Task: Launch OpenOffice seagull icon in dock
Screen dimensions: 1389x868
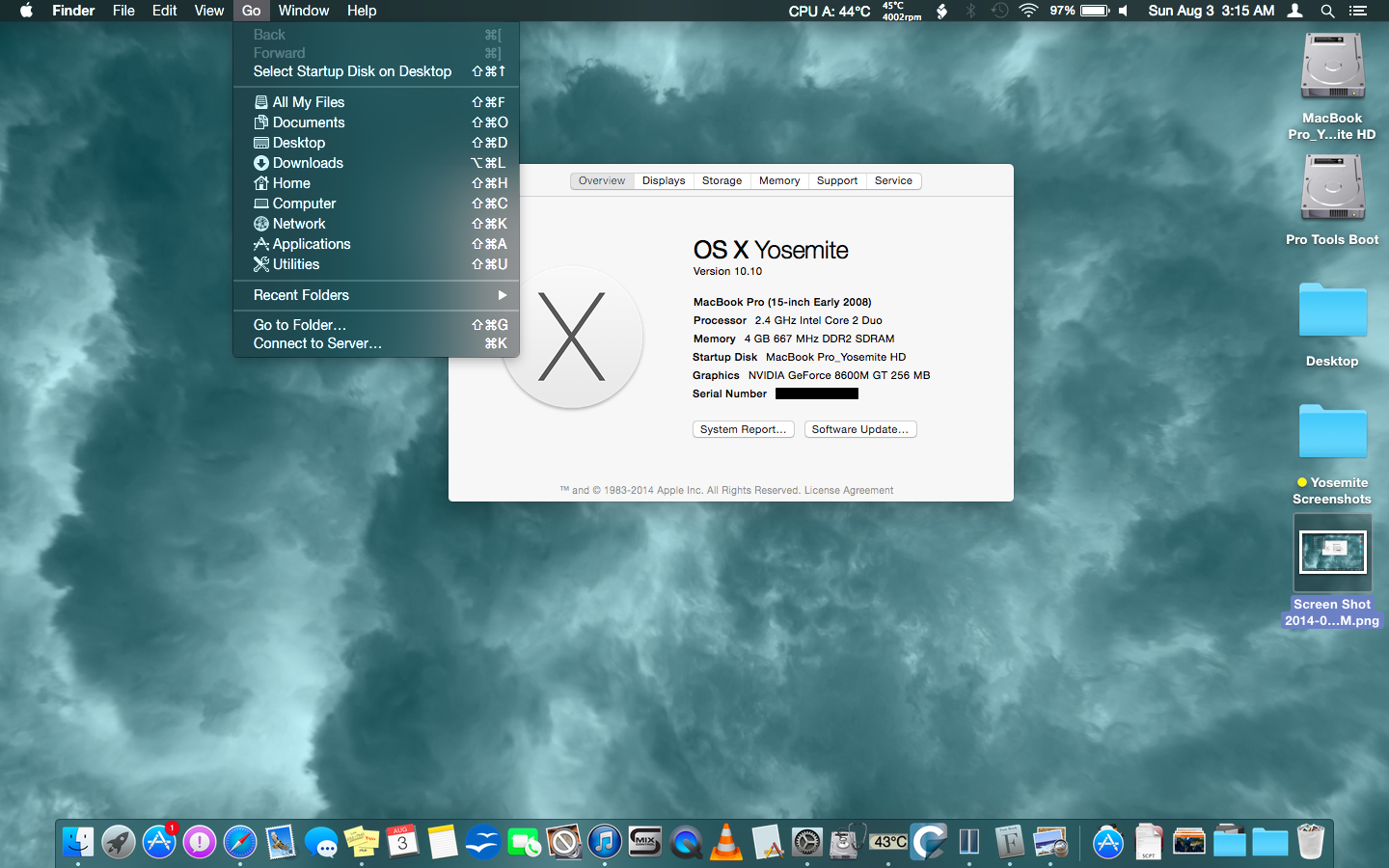Action: (x=483, y=842)
